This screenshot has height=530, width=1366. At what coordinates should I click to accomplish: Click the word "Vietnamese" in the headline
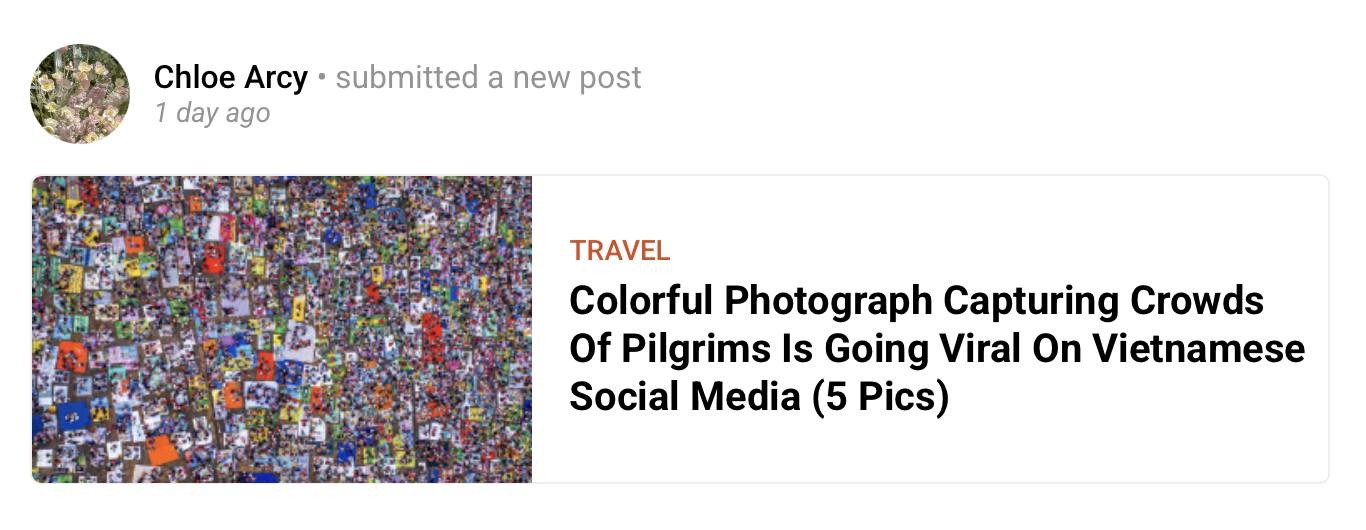1198,349
